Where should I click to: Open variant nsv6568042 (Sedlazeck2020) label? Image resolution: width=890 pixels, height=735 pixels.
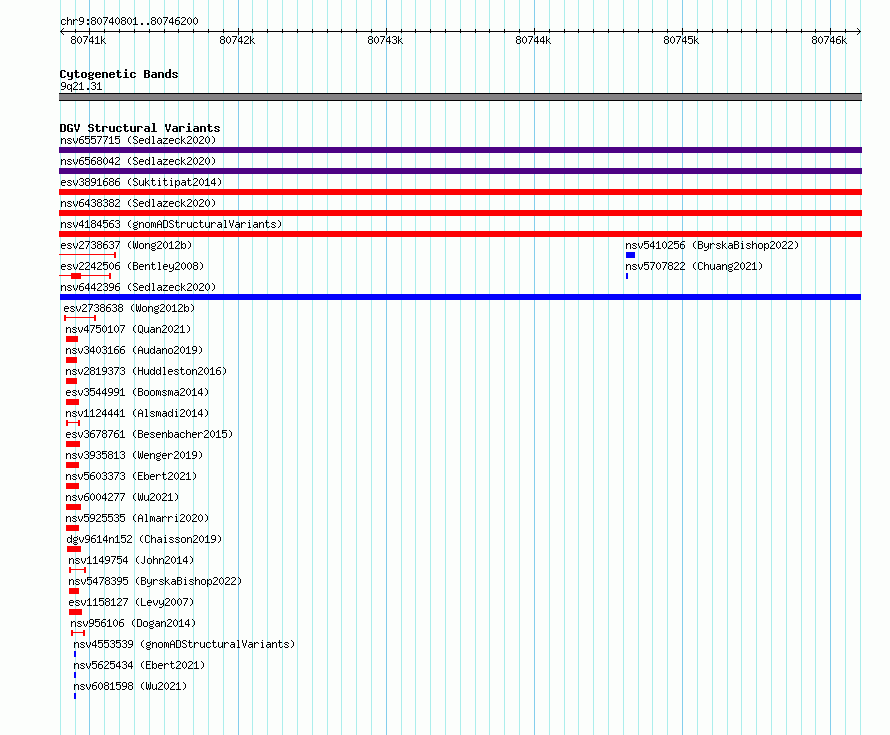click(138, 161)
